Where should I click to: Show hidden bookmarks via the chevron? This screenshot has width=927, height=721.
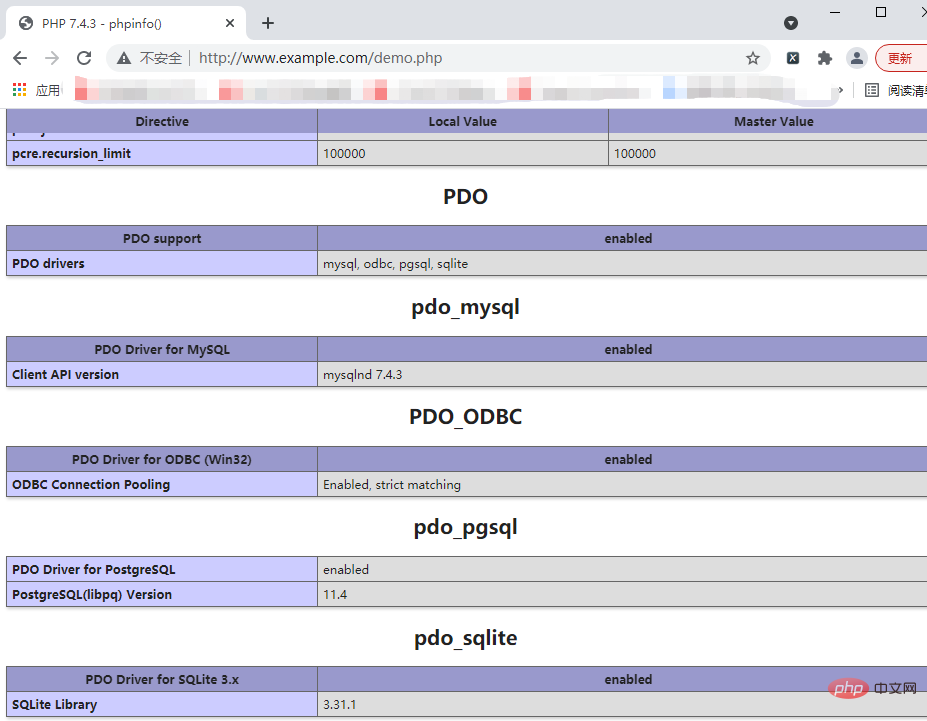pos(840,90)
